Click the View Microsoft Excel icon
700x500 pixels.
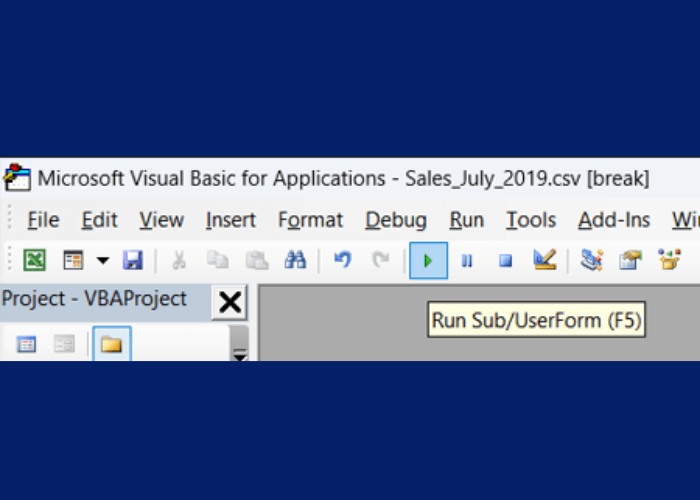34,260
